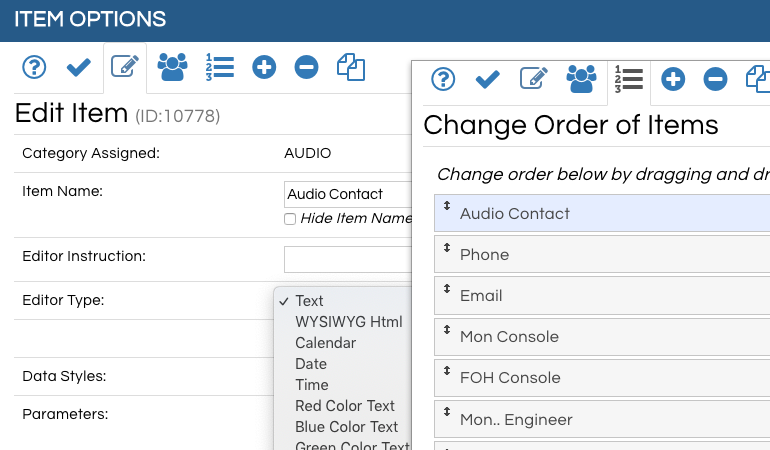Click the help icon in right panel toolbar
Viewport: 770px width, 450px height.
coord(443,79)
